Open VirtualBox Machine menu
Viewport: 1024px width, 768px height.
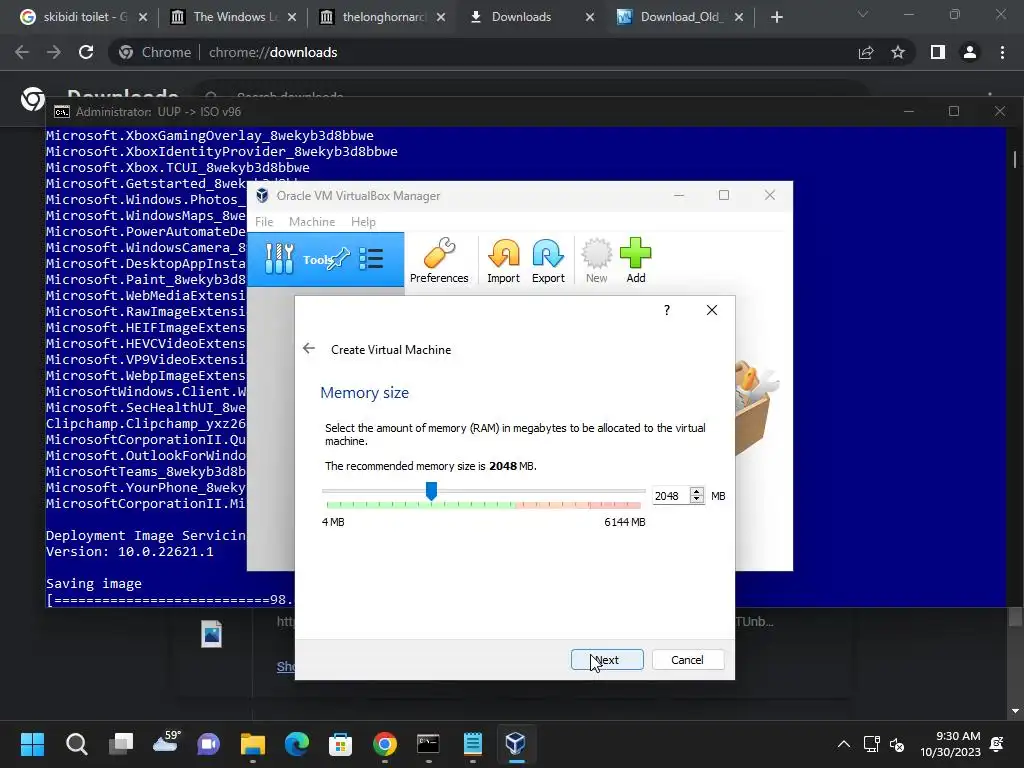[x=312, y=221]
